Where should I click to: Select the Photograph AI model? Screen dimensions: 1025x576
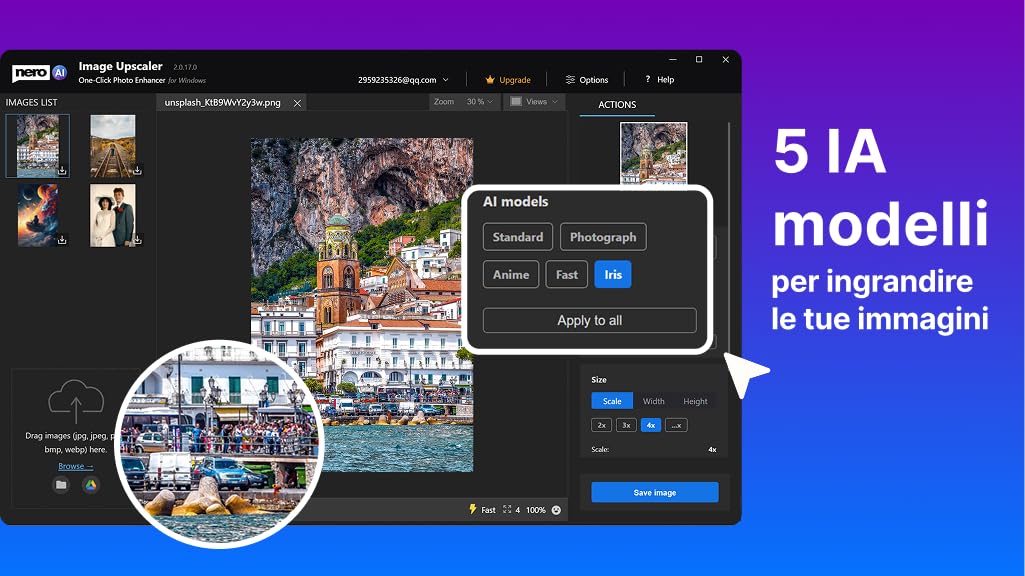(x=603, y=237)
